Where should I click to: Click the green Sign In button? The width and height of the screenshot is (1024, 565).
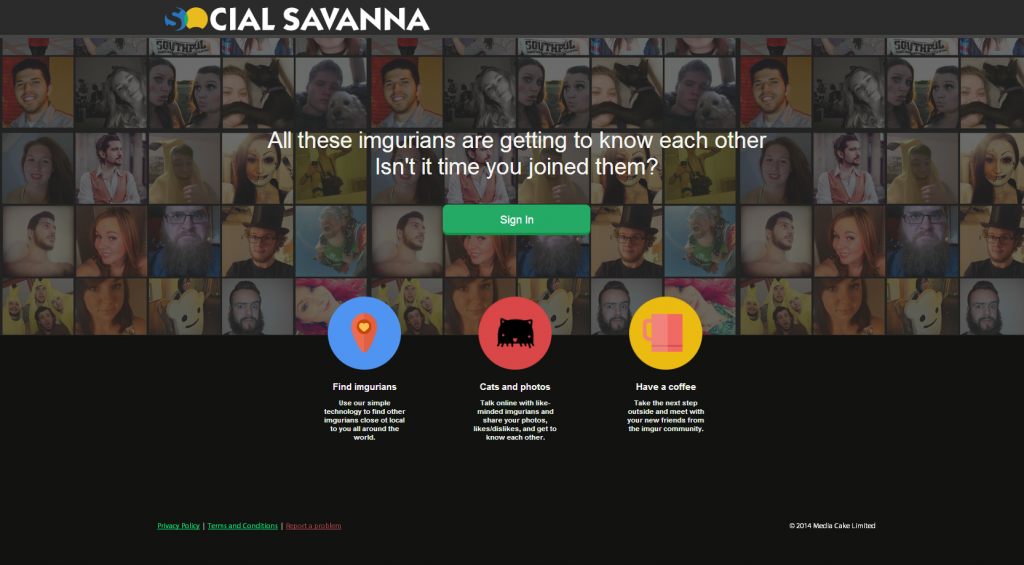tap(517, 219)
